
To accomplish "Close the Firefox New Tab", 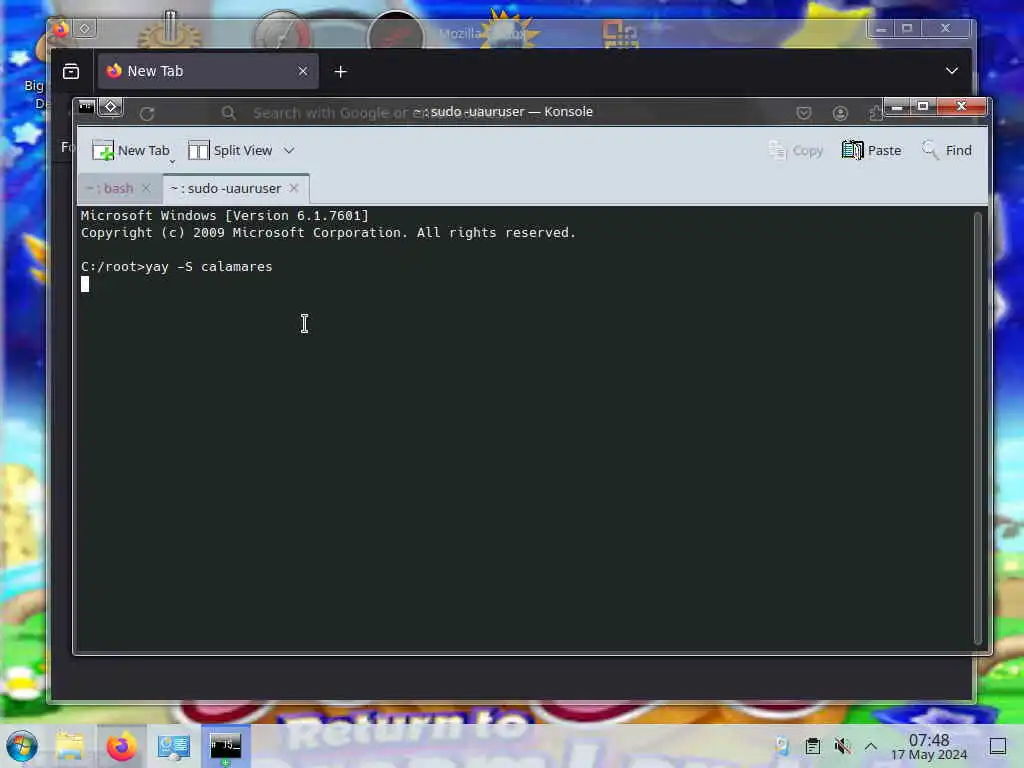I will pyautogui.click(x=303, y=71).
